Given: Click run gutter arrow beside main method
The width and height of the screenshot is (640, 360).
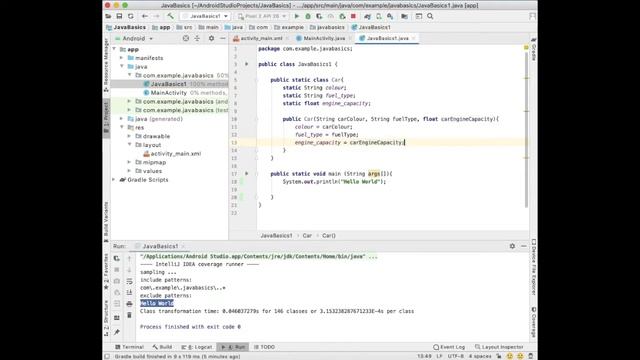Looking at the screenshot, I should point(247,173).
